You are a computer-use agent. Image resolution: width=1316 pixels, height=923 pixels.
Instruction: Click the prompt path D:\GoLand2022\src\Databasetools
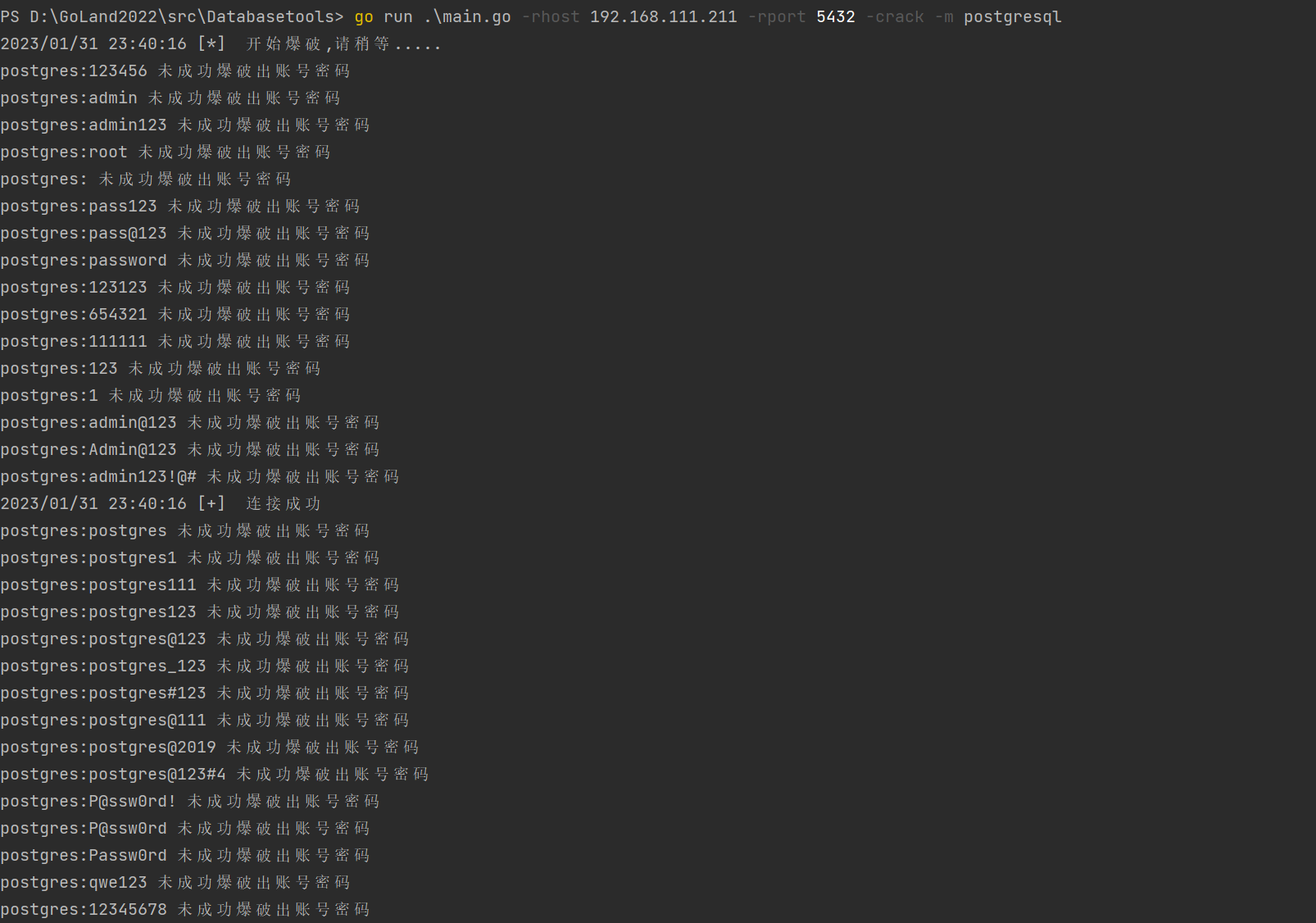point(182,16)
